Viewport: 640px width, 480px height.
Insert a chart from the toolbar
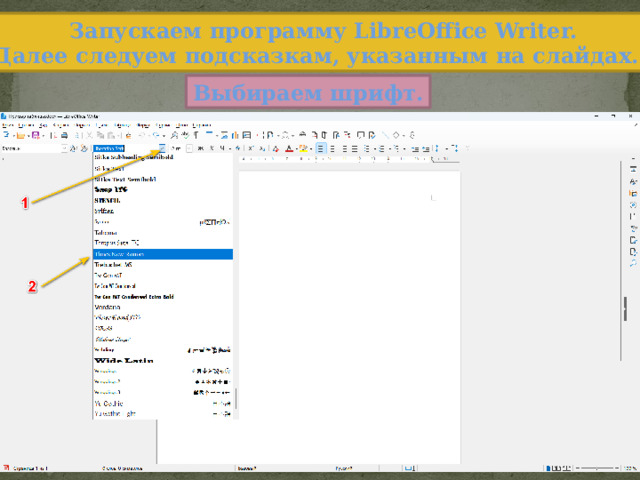coord(235,135)
